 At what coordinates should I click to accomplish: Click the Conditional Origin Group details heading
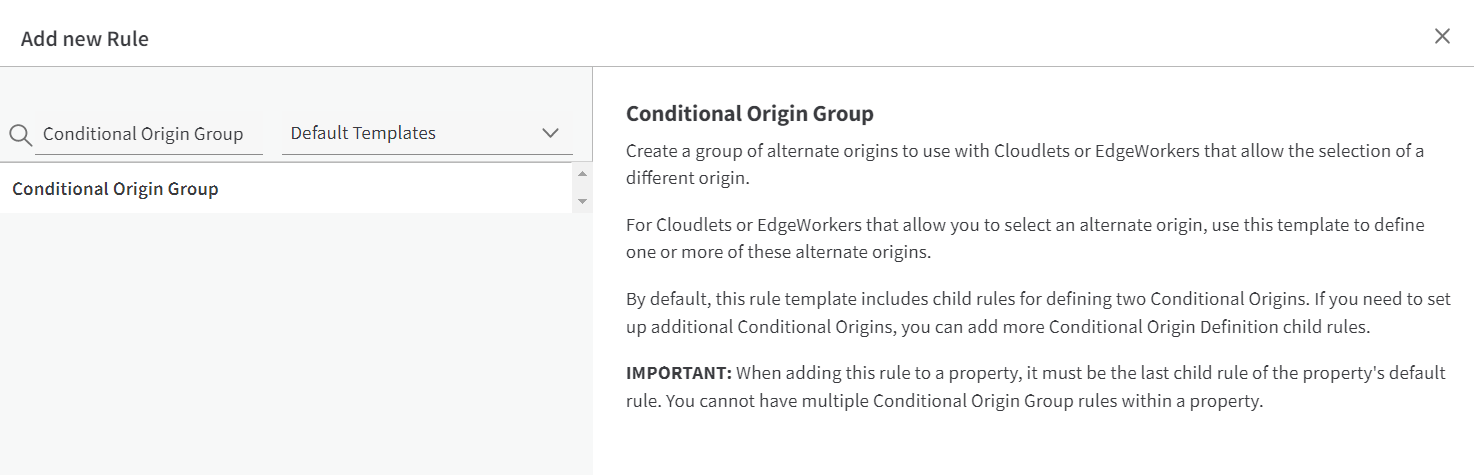(x=749, y=114)
